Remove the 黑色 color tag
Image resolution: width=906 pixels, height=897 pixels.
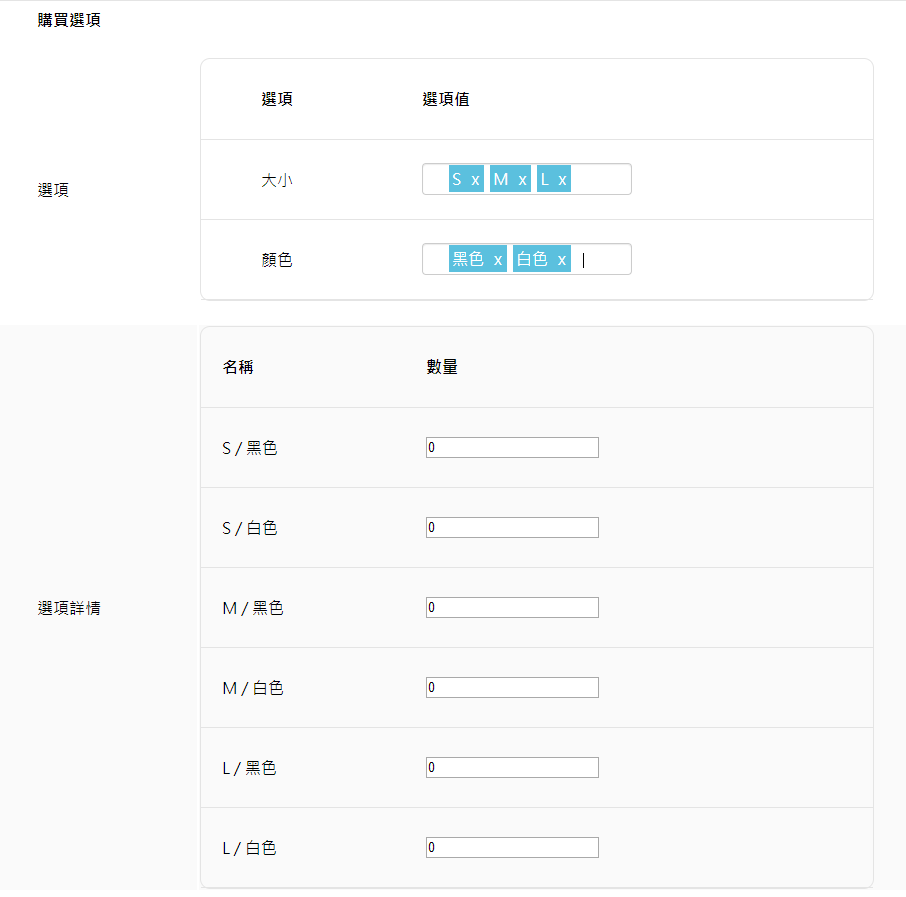[497, 260]
